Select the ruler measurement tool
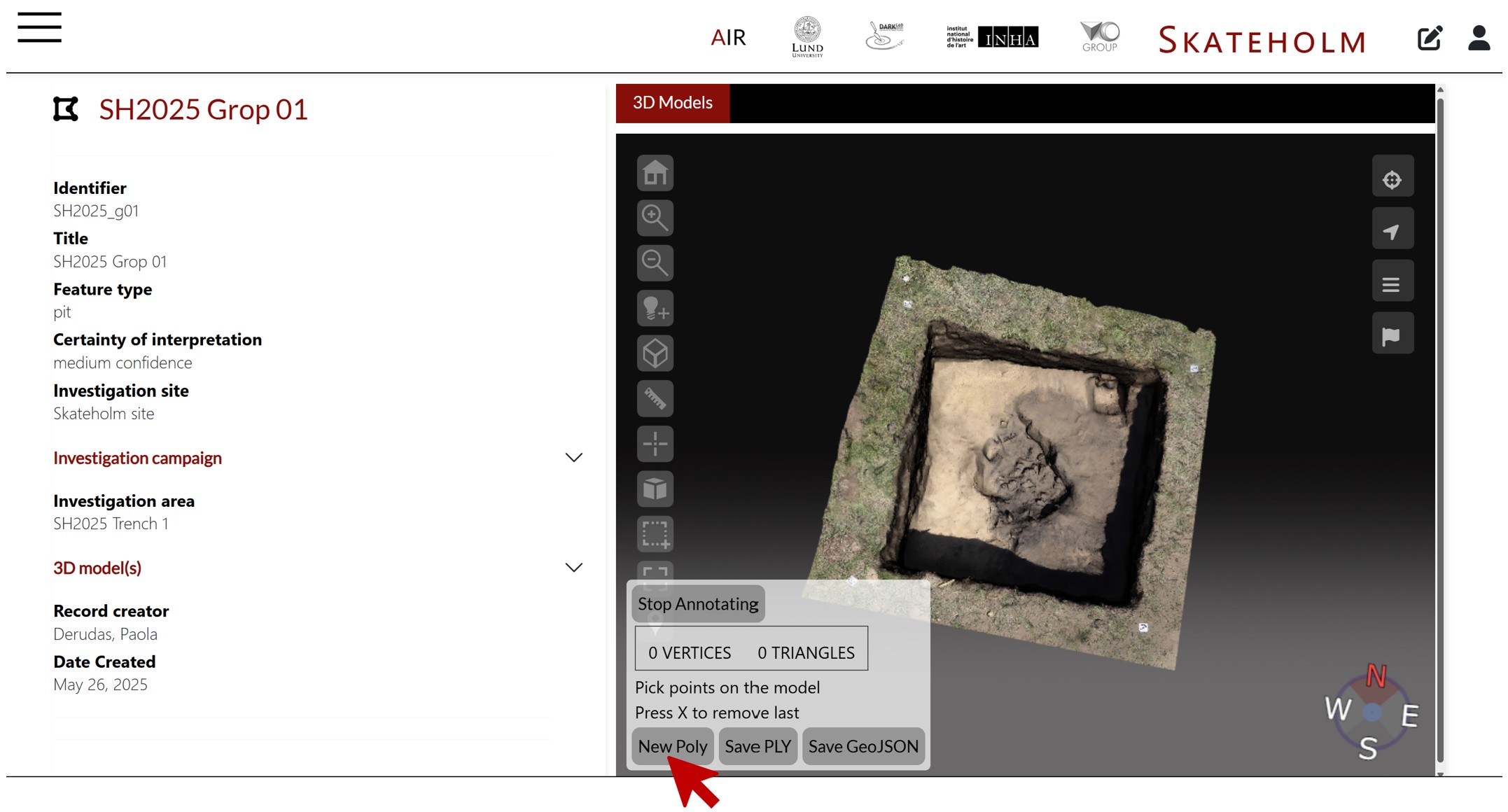 click(x=655, y=398)
